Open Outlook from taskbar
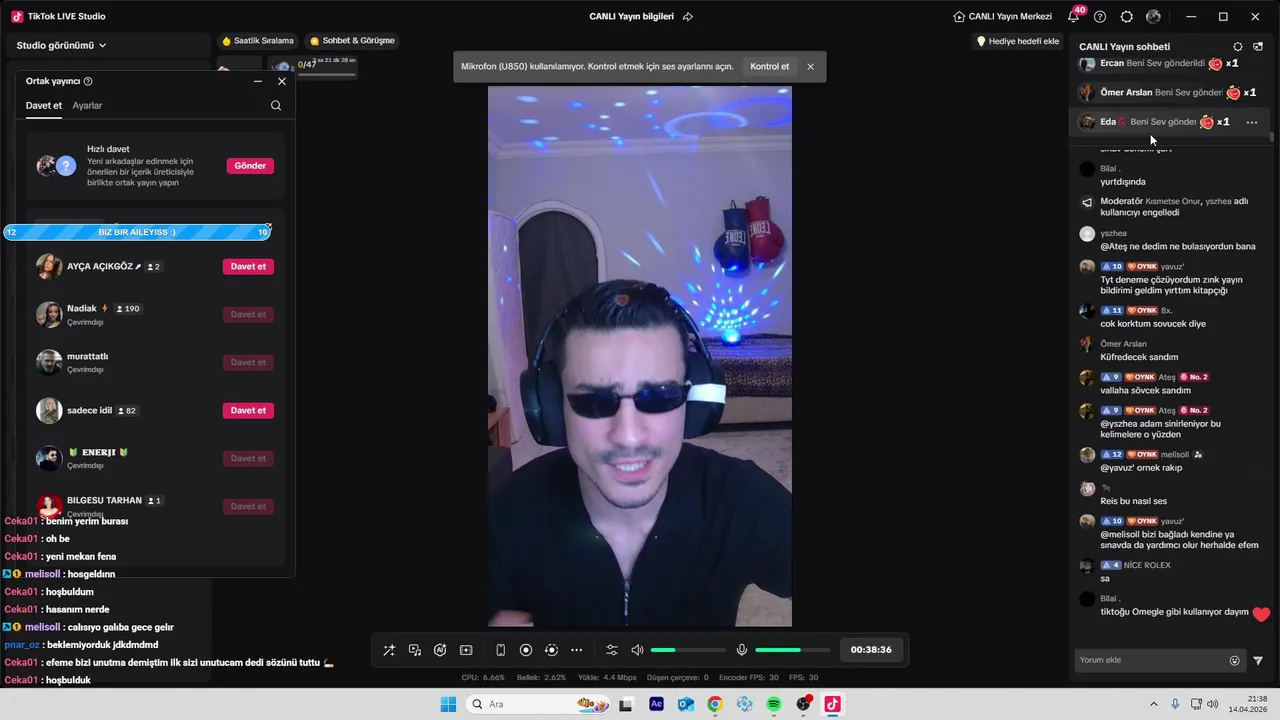 [686, 704]
